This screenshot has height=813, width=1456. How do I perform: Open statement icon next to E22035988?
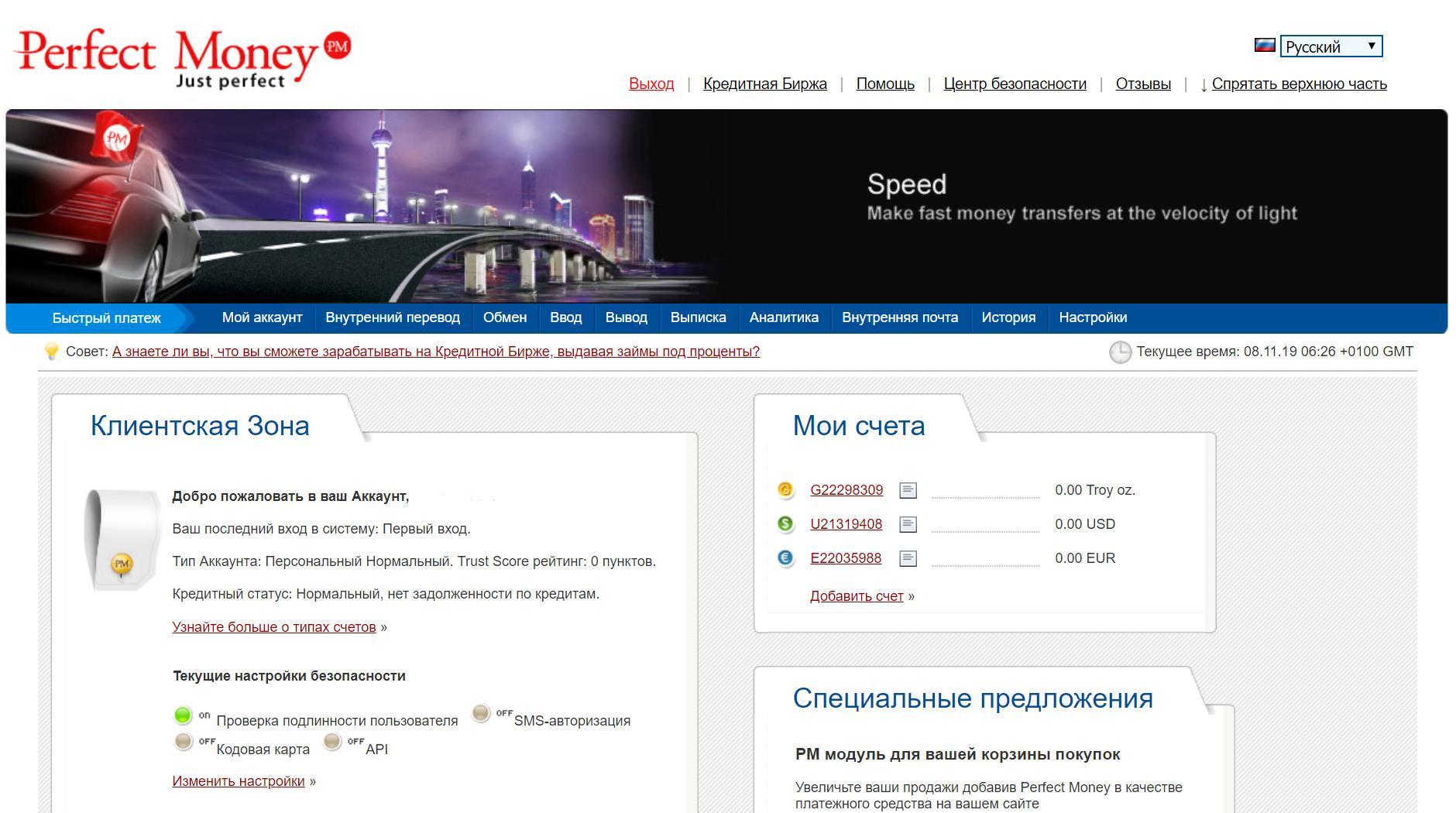[x=908, y=558]
